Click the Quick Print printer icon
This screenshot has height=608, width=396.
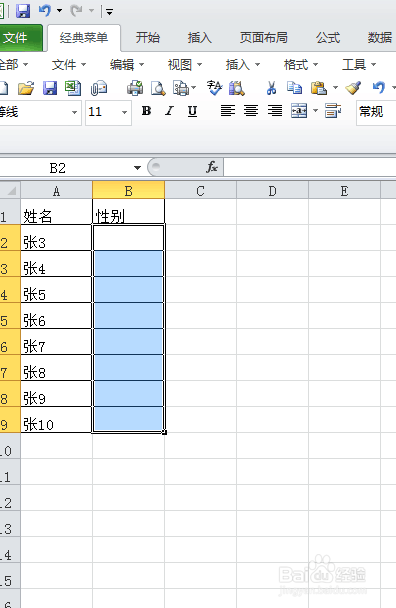(x=135, y=88)
